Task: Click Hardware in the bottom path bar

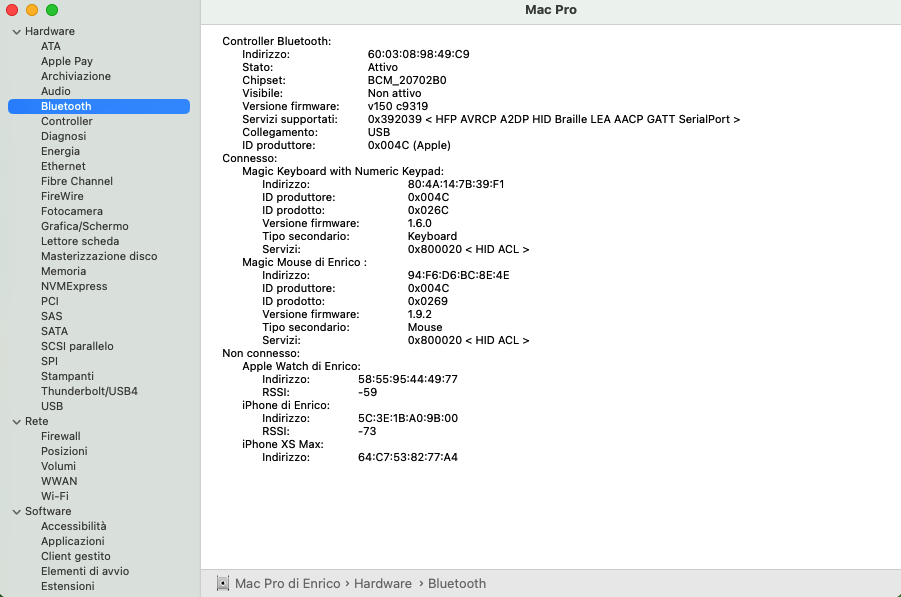Action: tap(383, 583)
